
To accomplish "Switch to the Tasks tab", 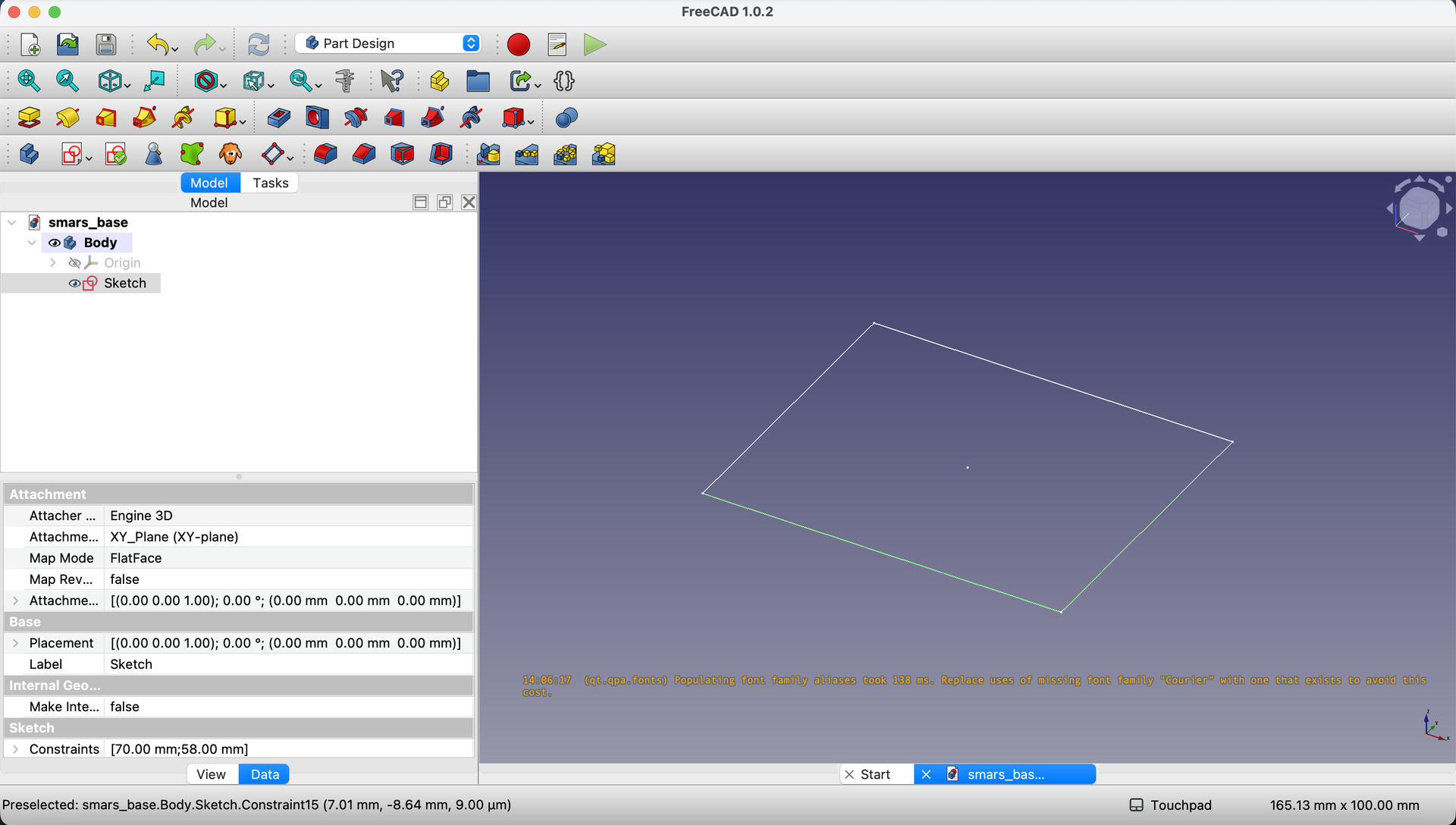I will coord(270,183).
